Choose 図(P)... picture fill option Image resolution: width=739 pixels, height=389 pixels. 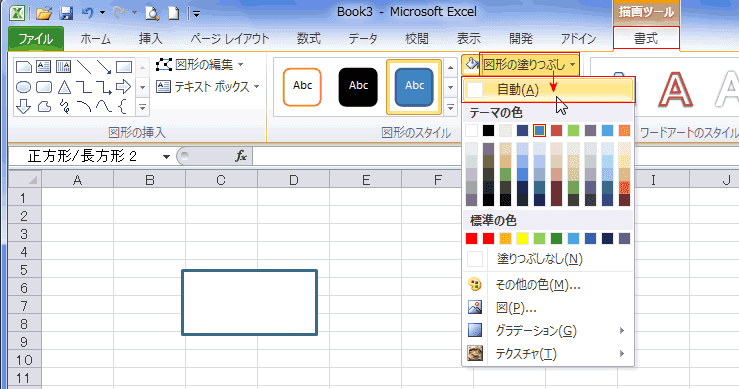(548, 308)
